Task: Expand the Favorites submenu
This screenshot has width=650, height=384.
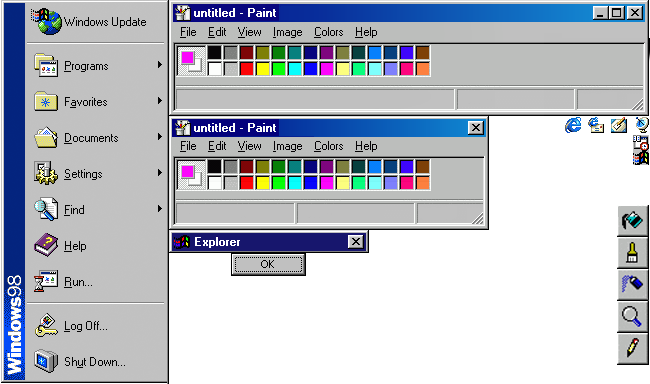Action: (96, 102)
